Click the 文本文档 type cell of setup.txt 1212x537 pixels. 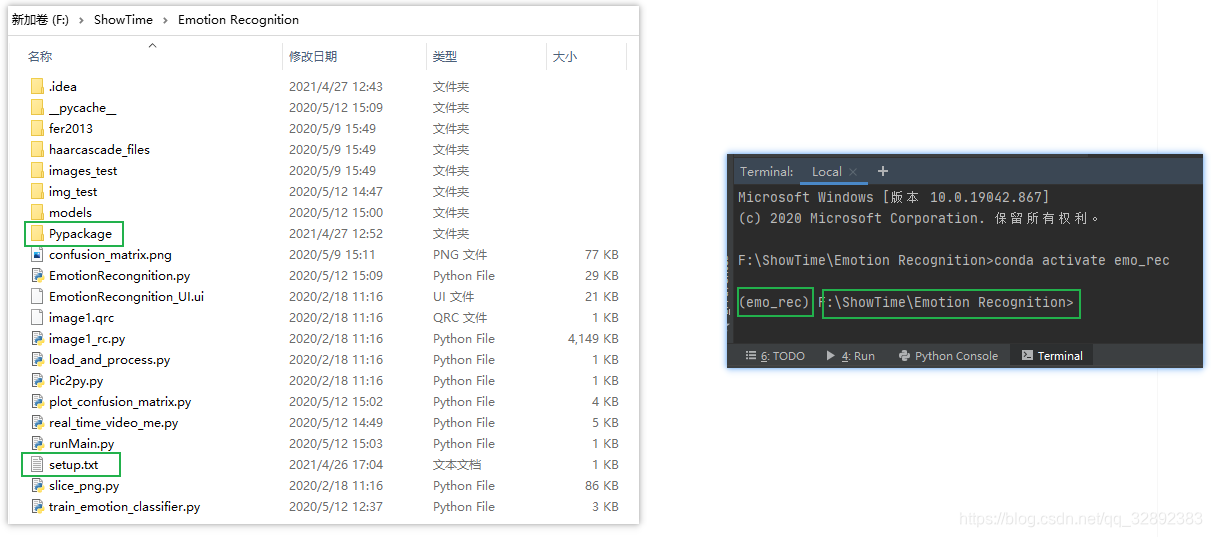[457, 464]
